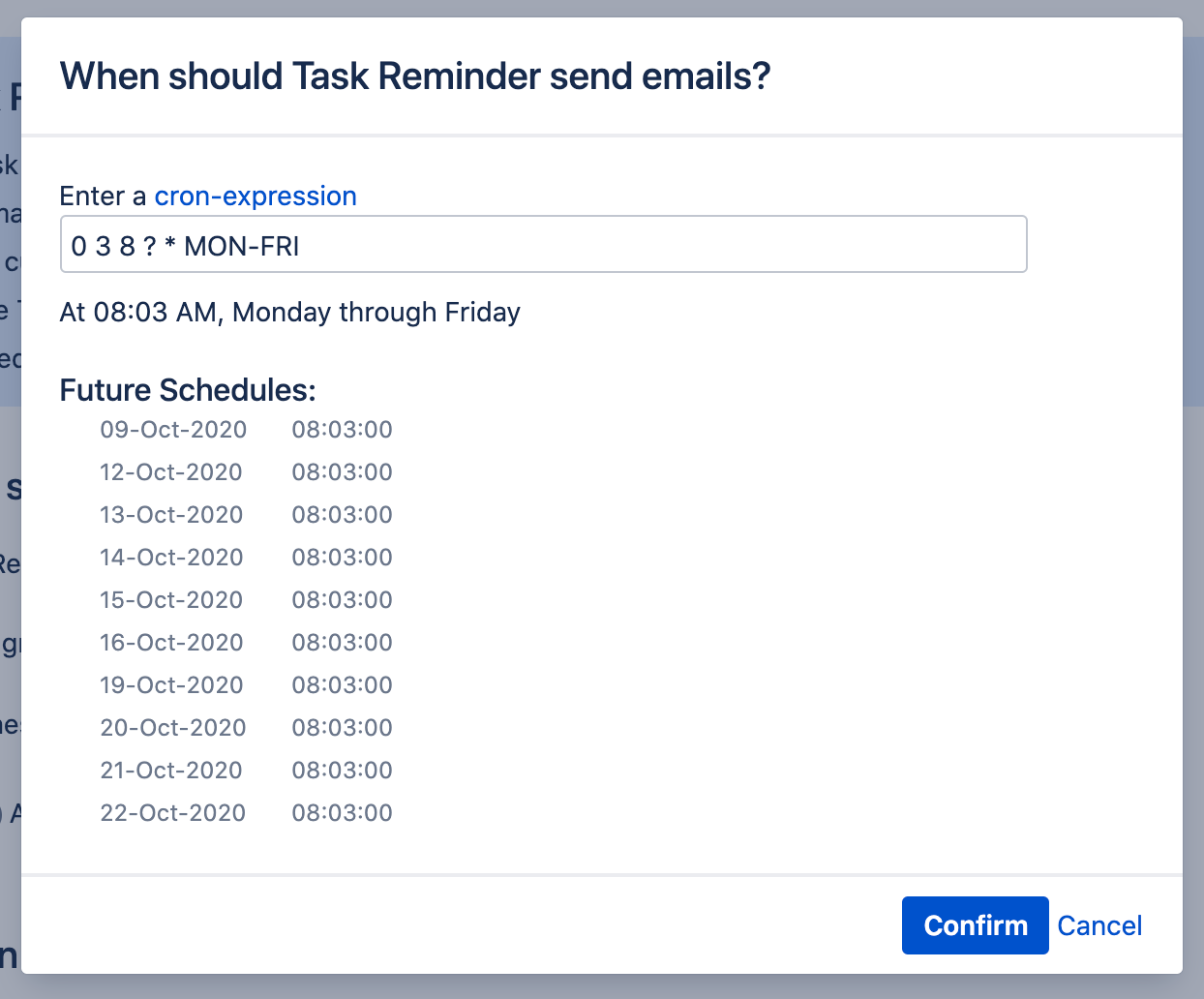The width and height of the screenshot is (1204, 999).
Task: Click the 'At 08:03 AM, Monday through Friday' description
Action: 290,312
